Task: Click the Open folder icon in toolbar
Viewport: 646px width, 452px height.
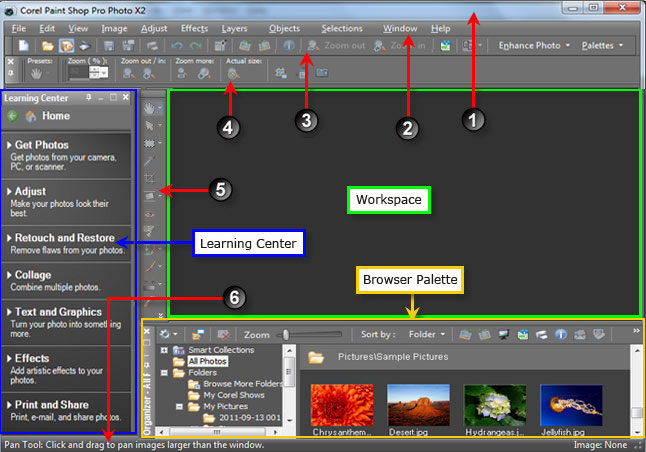Action: pyautogui.click(x=48, y=46)
